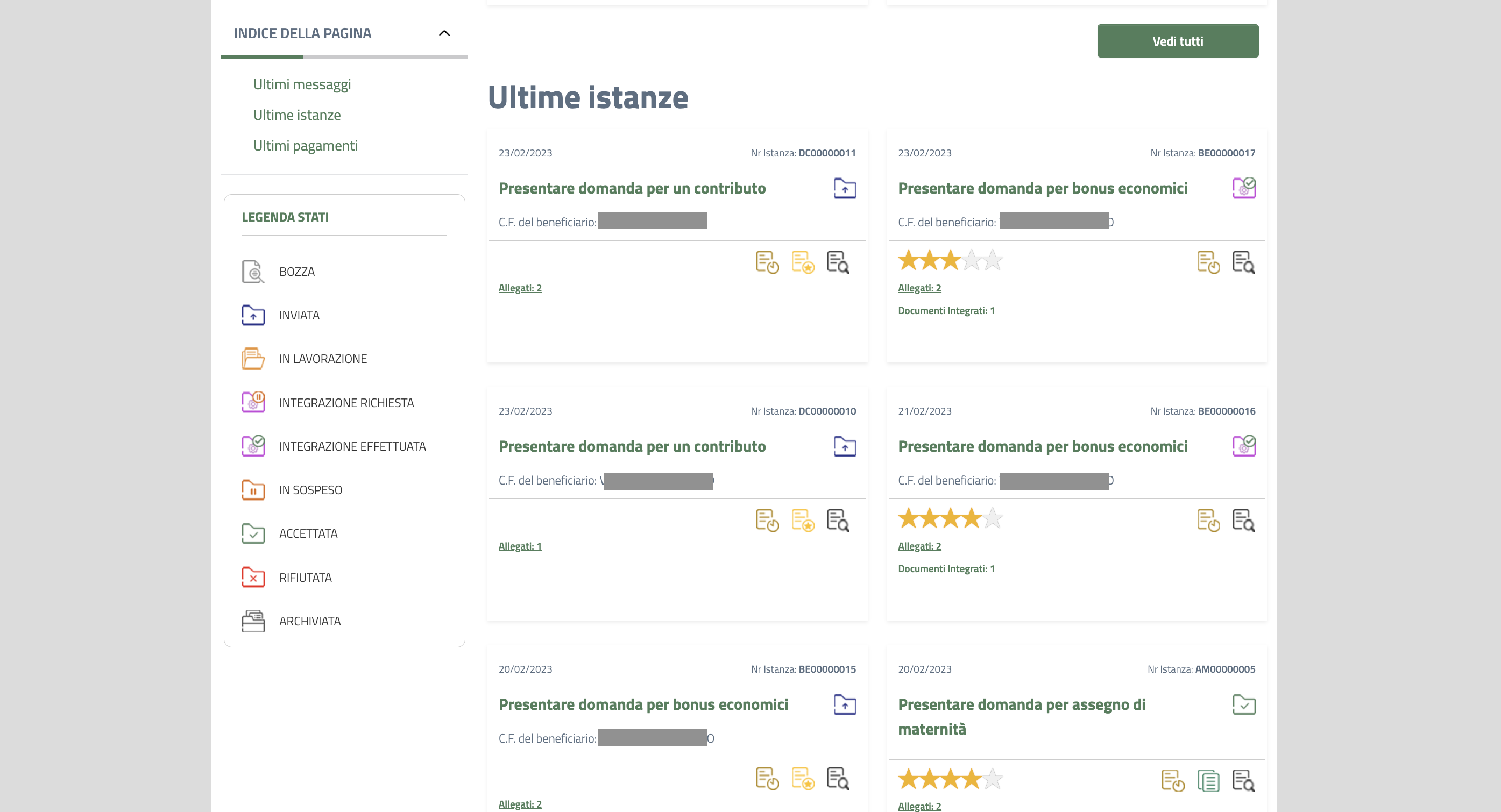Collapse the Indice della pagina section

coord(444,33)
